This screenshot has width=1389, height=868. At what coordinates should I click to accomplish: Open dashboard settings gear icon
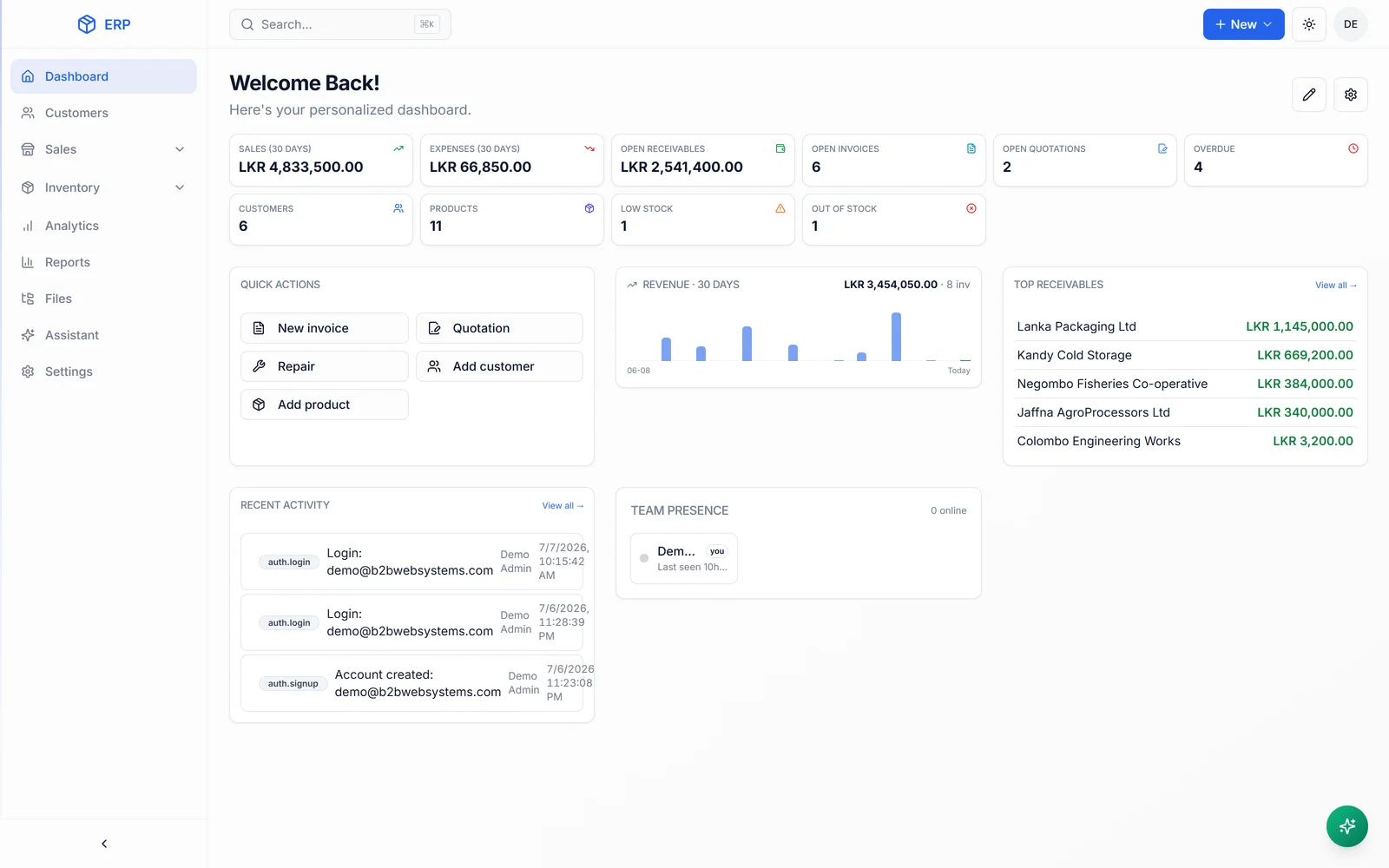click(x=1351, y=95)
